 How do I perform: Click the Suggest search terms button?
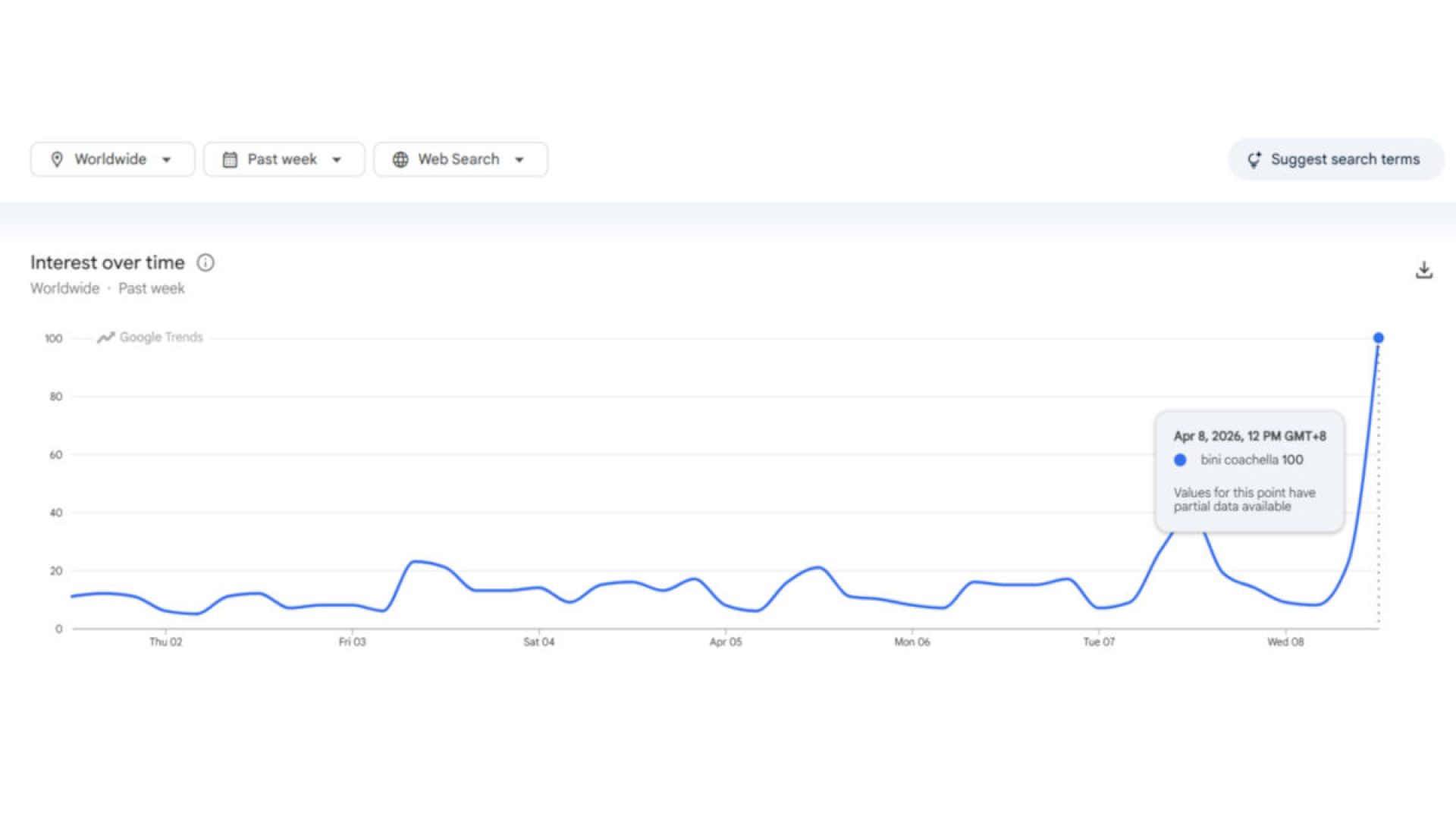click(1335, 159)
